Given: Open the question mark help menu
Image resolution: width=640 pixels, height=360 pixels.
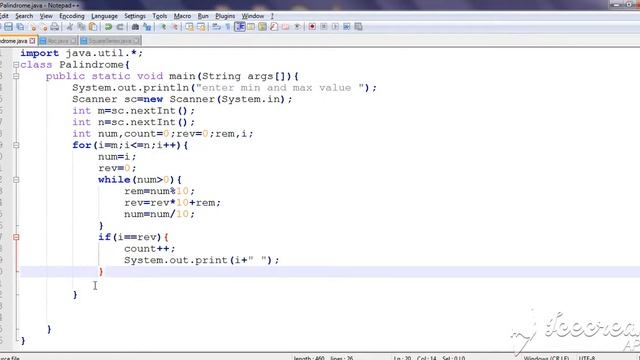Looking at the screenshot, I should coord(272,16).
